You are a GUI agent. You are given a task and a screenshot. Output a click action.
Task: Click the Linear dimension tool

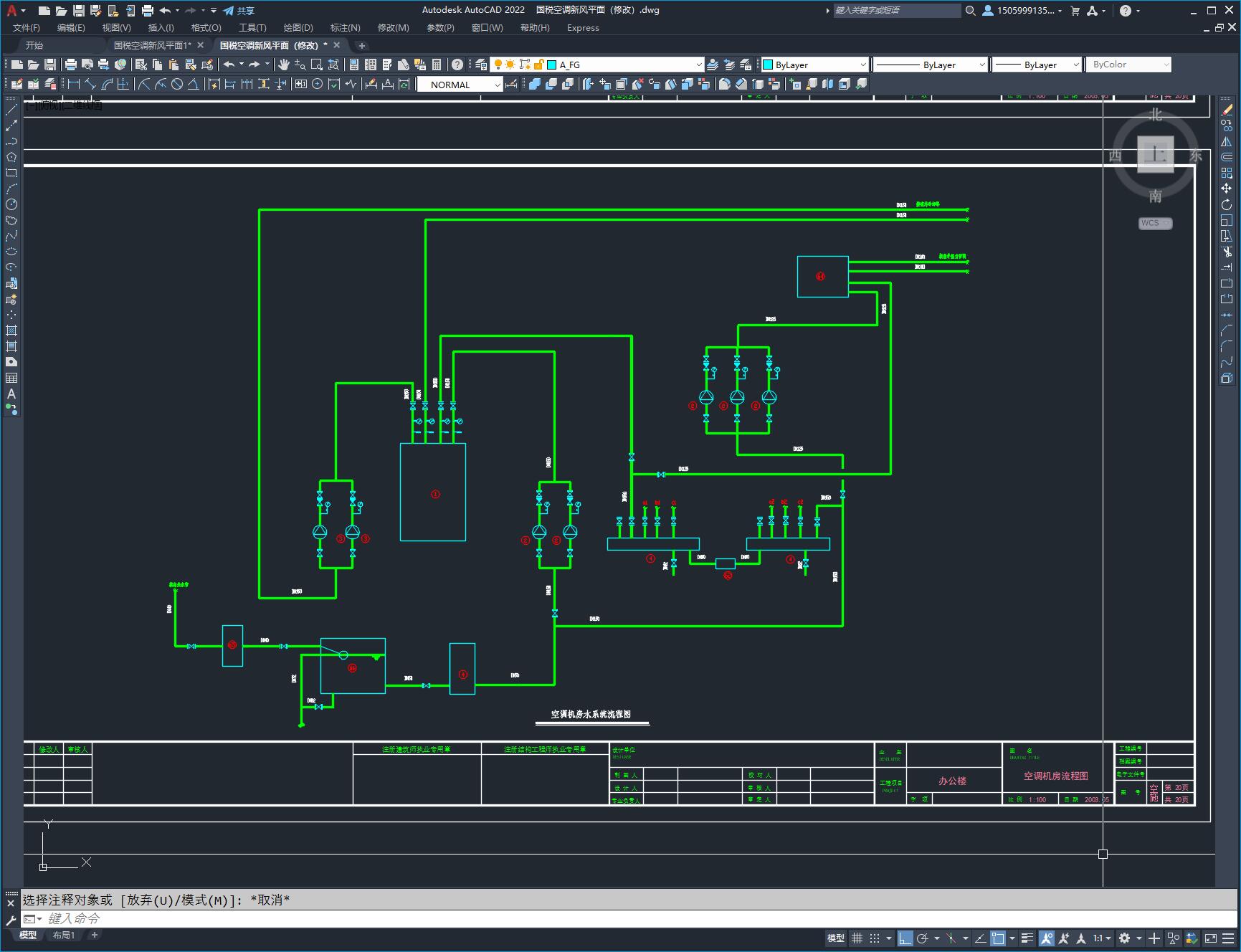[74, 84]
